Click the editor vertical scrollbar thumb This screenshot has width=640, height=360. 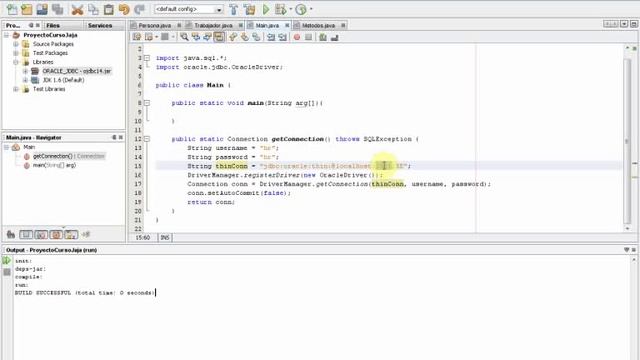(x=627, y=141)
